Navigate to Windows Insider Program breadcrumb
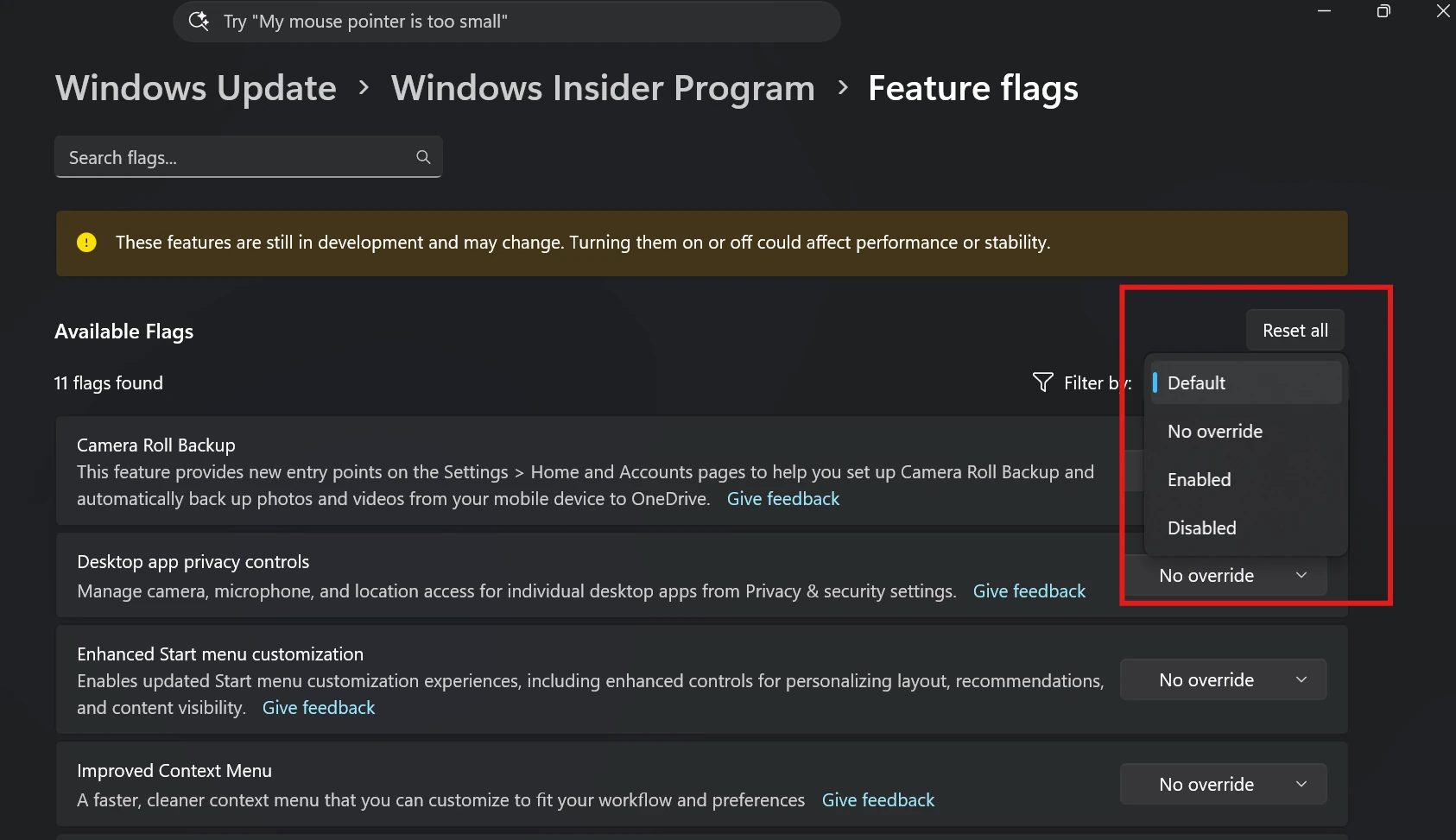Image resolution: width=1456 pixels, height=840 pixels. (603, 88)
